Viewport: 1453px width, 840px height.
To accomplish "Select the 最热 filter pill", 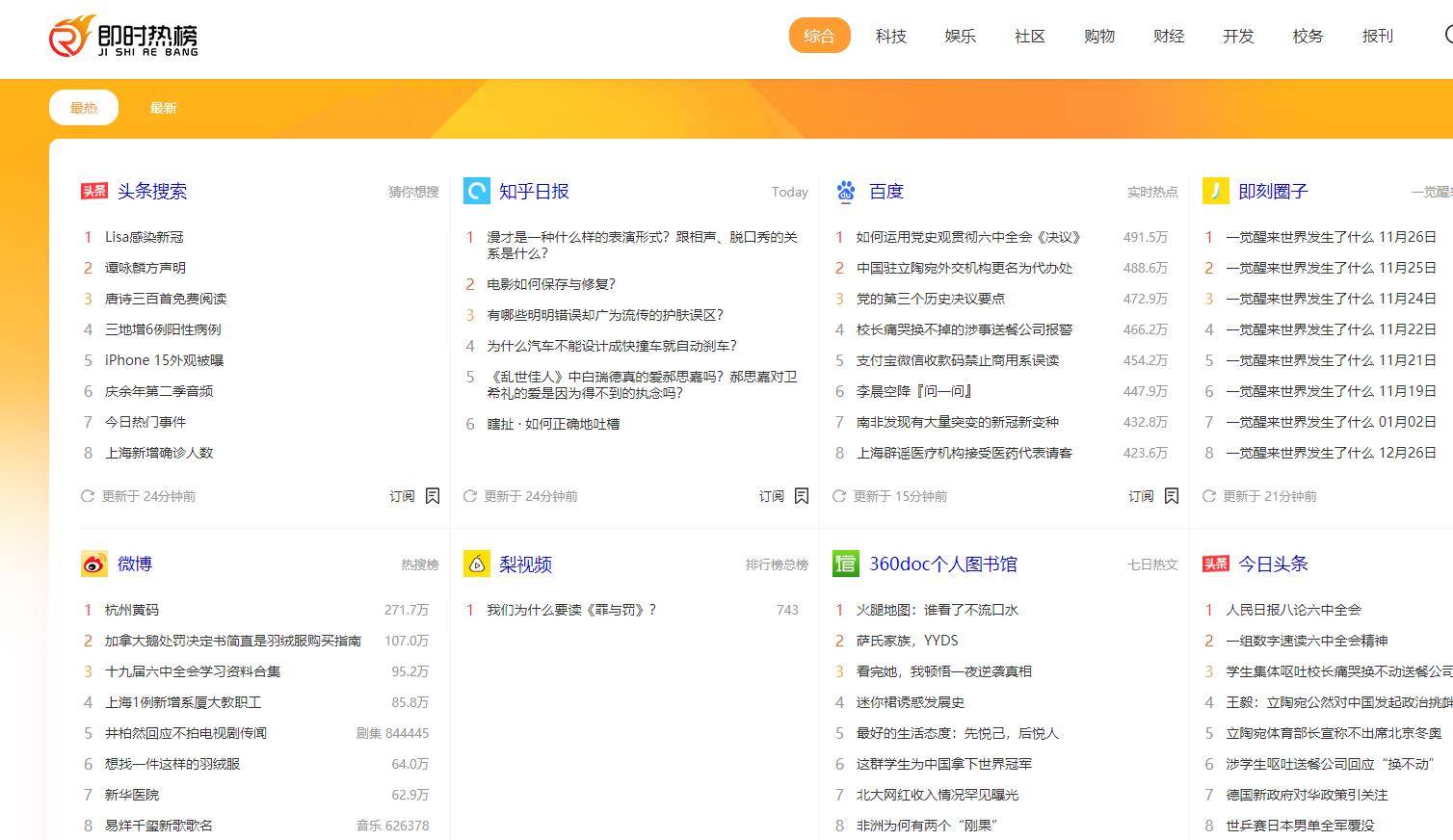I will (83, 107).
